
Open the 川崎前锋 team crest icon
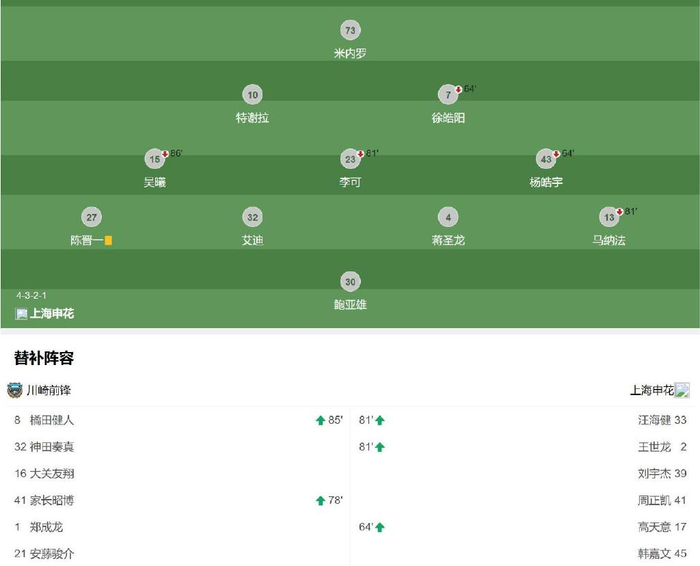point(14,390)
